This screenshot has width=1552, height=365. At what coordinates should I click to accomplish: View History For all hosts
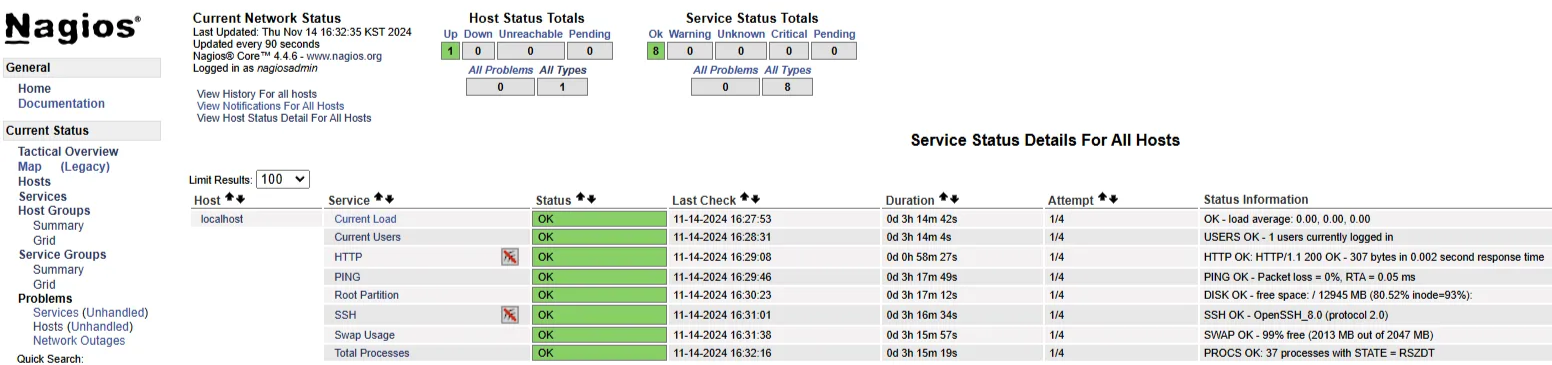(257, 94)
